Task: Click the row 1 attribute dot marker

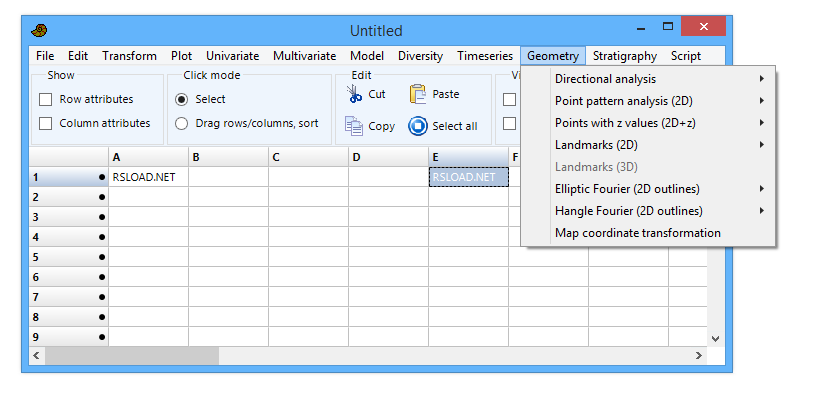Action: [102, 177]
